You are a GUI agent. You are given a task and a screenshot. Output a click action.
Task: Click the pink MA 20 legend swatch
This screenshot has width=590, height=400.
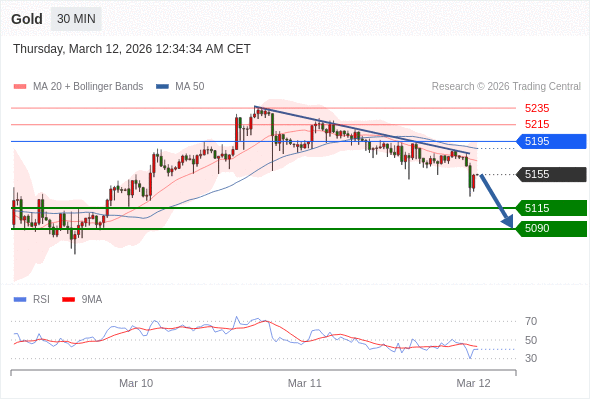point(20,87)
